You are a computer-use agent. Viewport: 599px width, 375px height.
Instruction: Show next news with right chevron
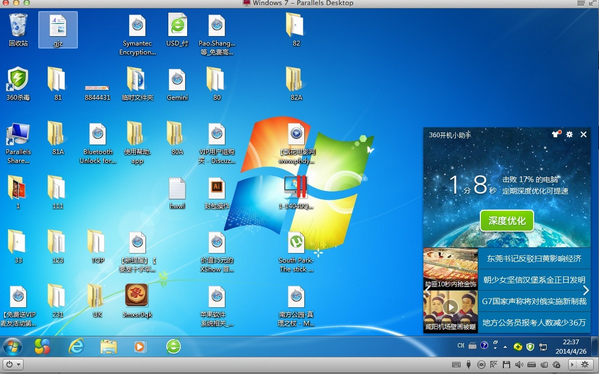(x=586, y=291)
